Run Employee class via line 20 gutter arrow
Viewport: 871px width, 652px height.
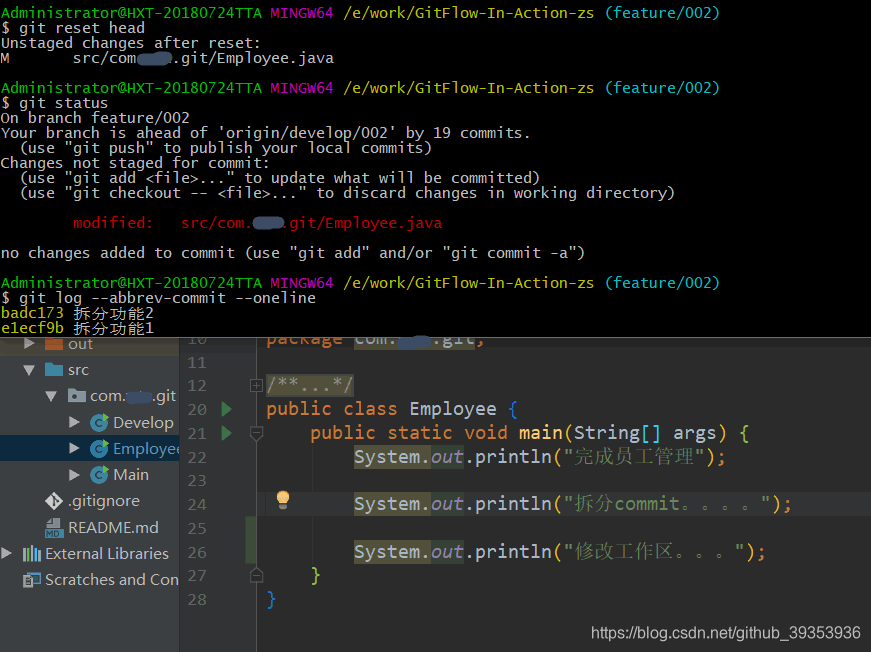[x=226, y=409]
